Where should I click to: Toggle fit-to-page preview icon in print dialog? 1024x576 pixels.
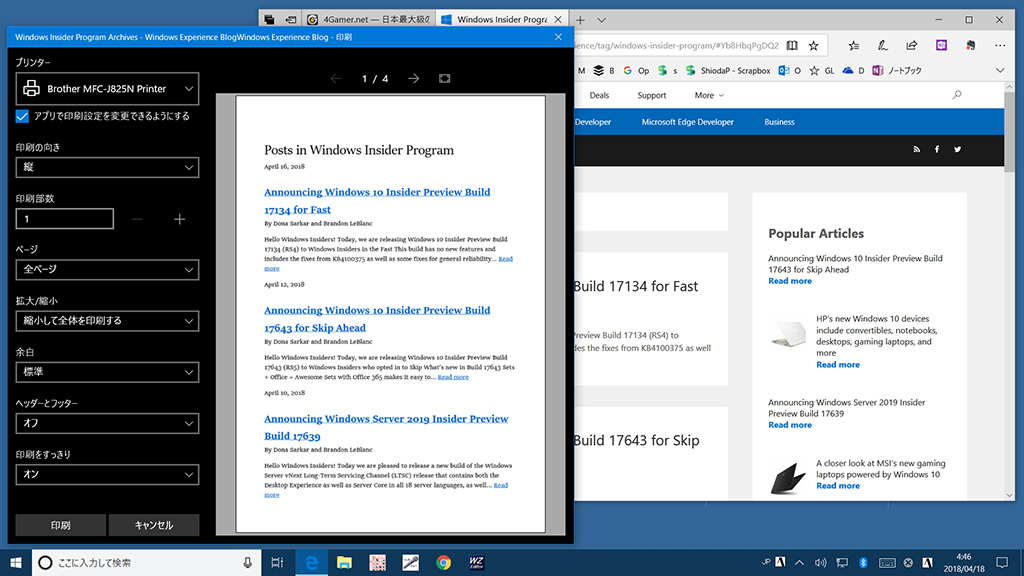pyautogui.click(x=445, y=78)
